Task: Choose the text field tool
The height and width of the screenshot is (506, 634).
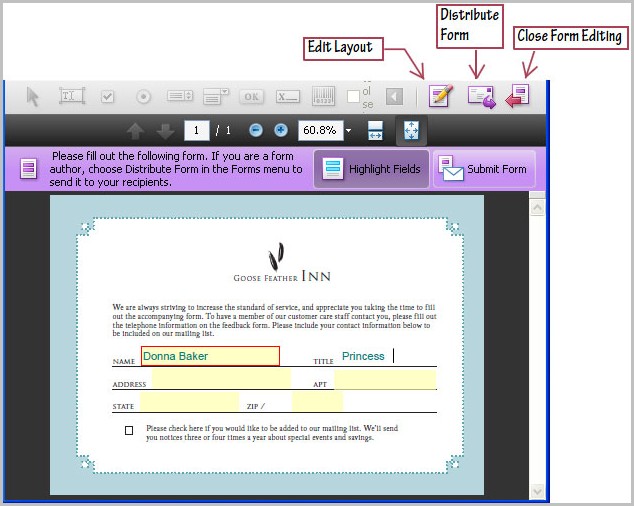Action: 72,96
